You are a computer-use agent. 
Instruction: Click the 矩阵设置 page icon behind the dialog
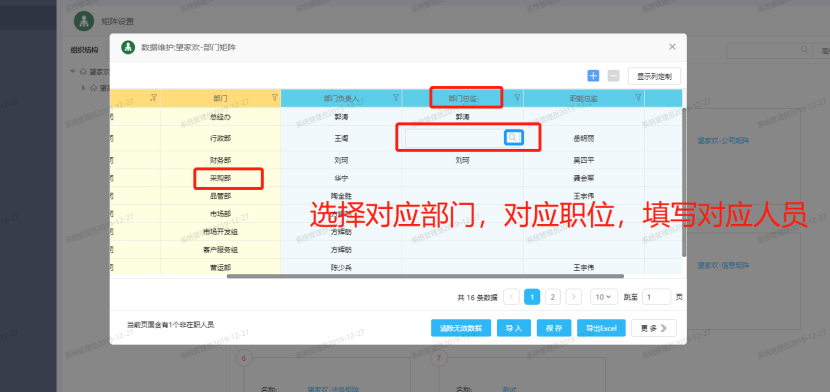[83, 21]
